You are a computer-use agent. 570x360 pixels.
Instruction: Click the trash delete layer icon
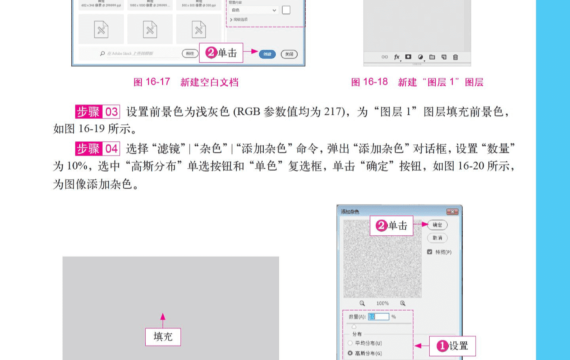coord(455,57)
